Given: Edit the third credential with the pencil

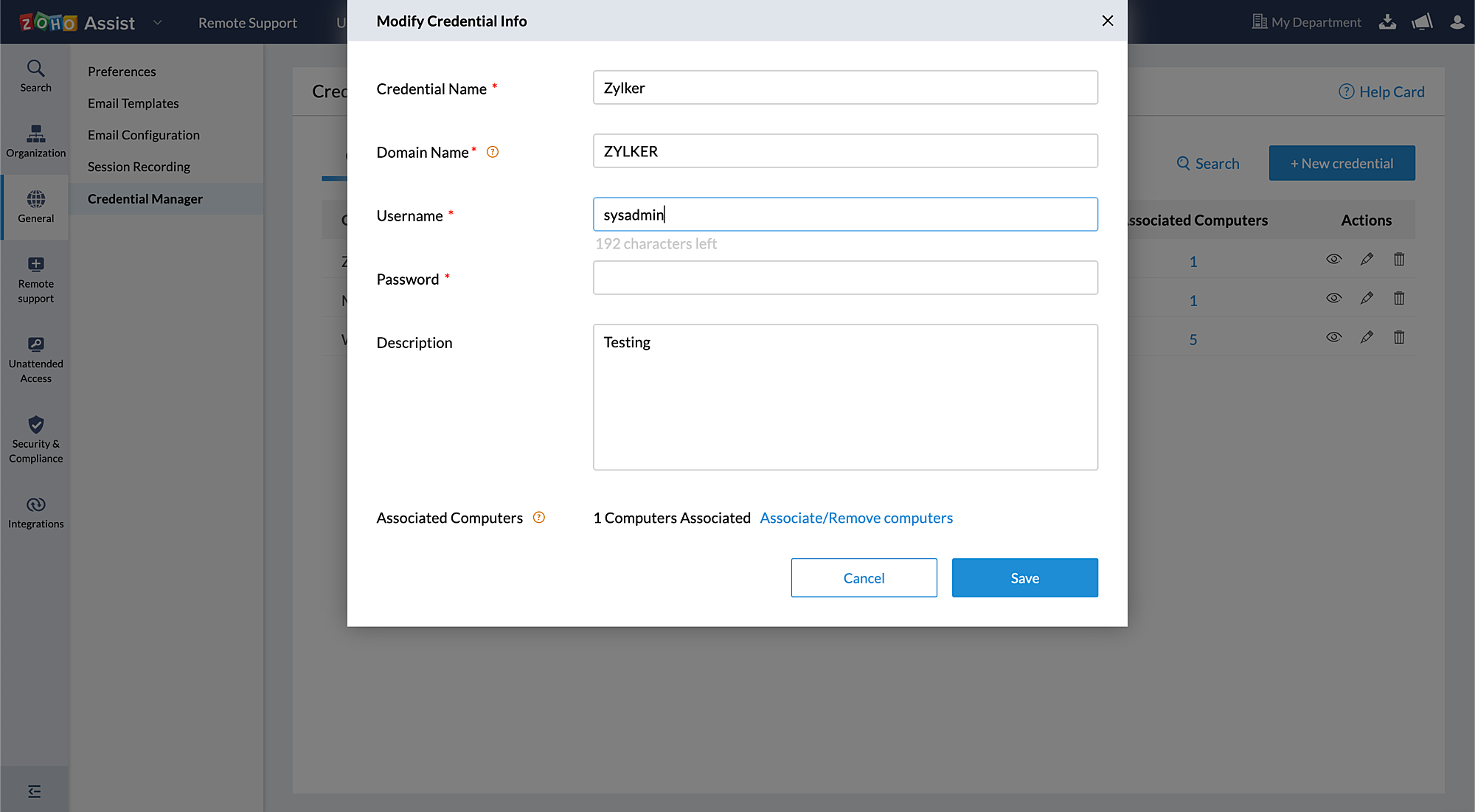Looking at the screenshot, I should click(1367, 337).
